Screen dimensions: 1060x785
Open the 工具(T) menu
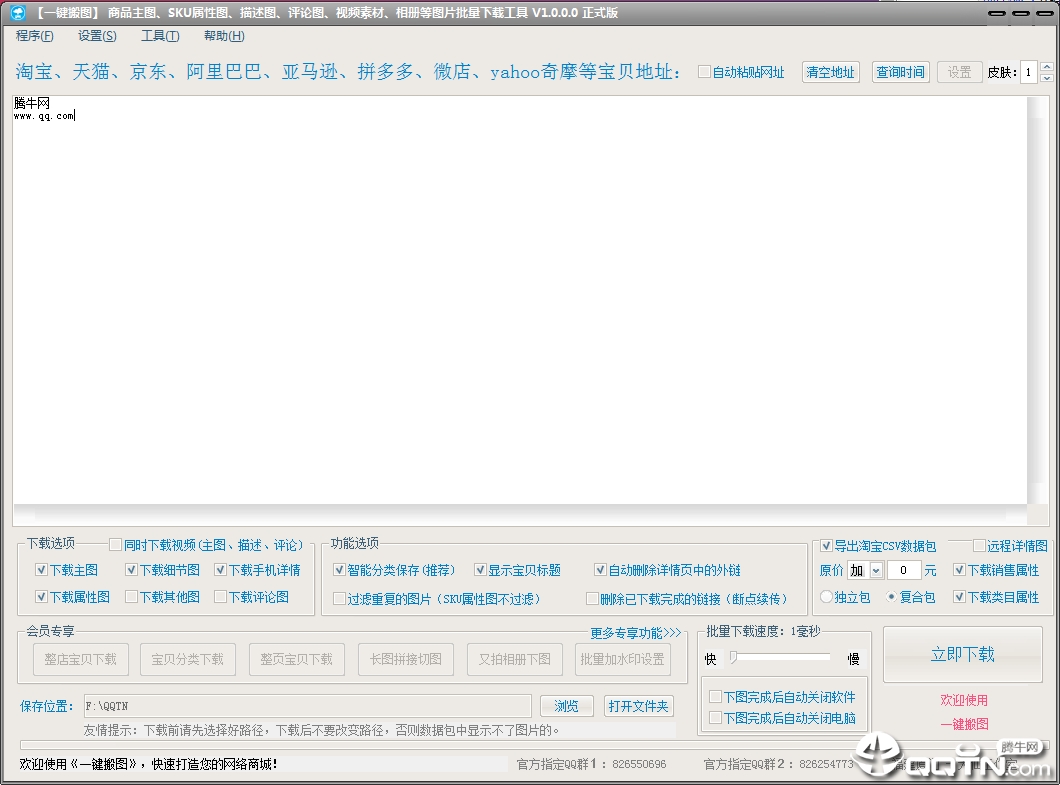tap(160, 36)
